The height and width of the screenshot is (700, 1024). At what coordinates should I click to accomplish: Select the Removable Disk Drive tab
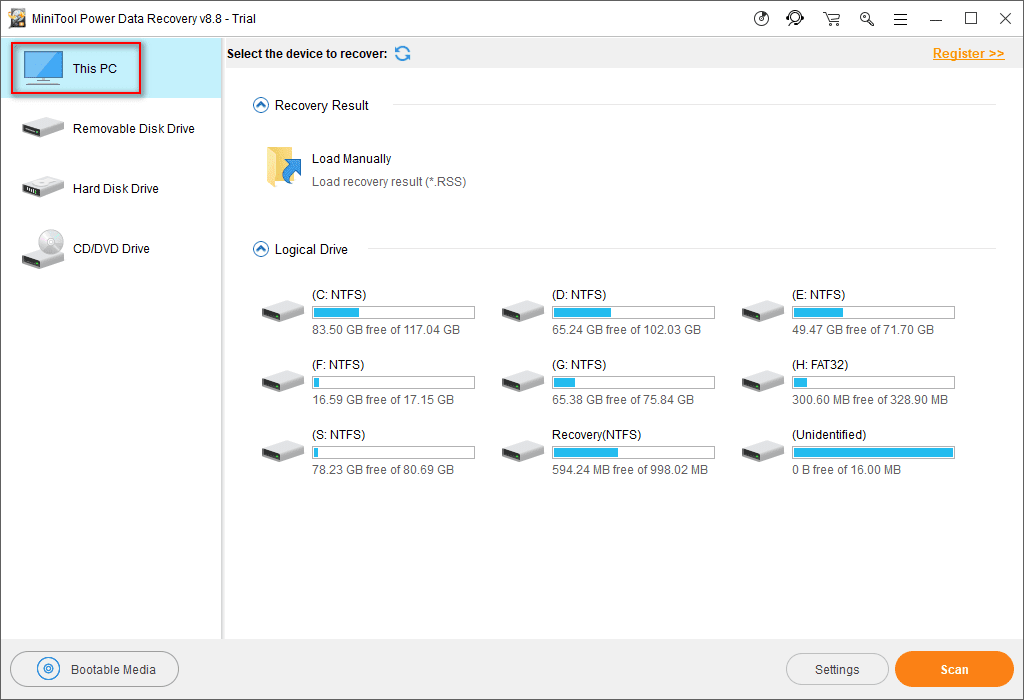pos(111,129)
